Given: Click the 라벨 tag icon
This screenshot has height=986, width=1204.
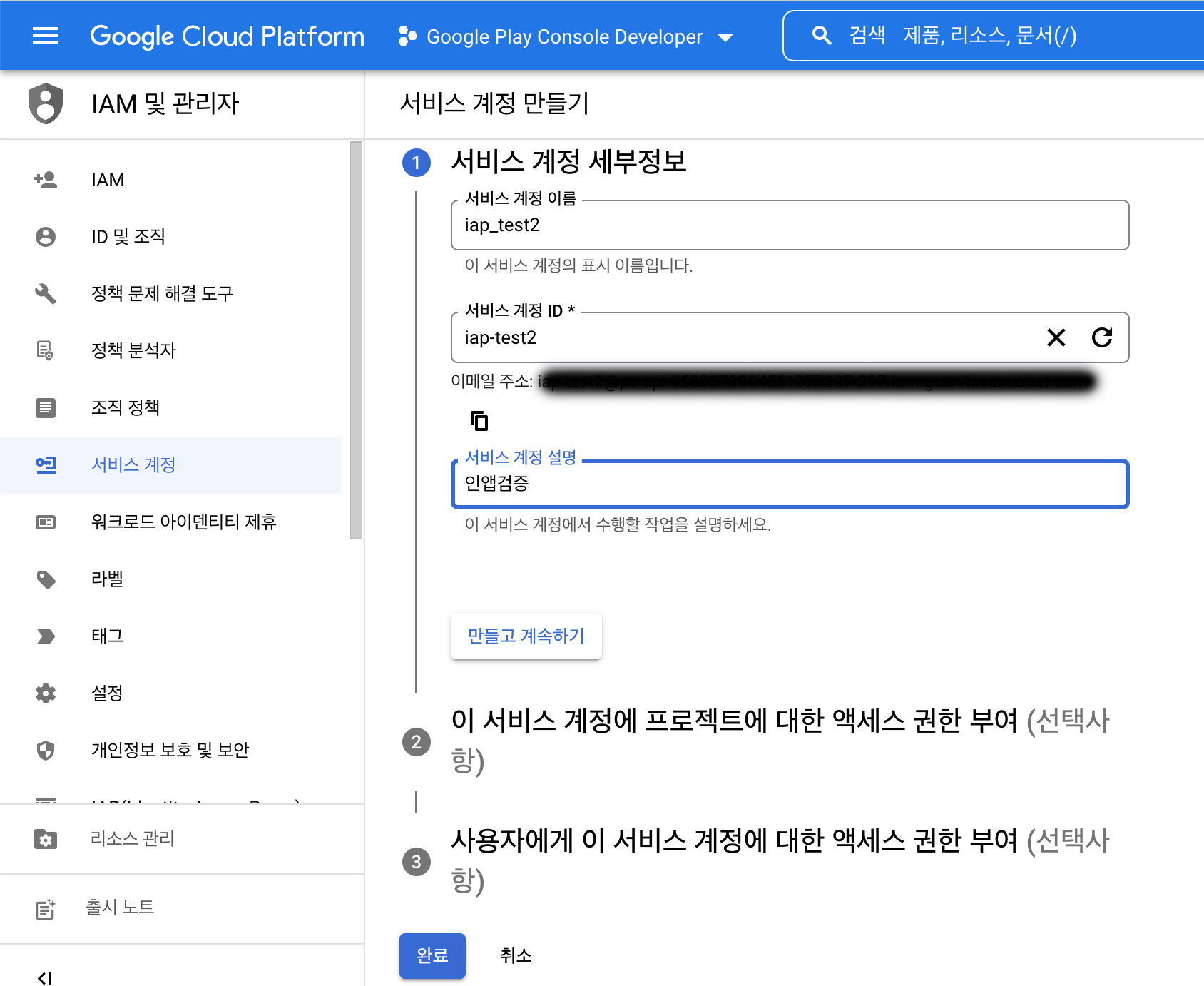Looking at the screenshot, I should 46,579.
